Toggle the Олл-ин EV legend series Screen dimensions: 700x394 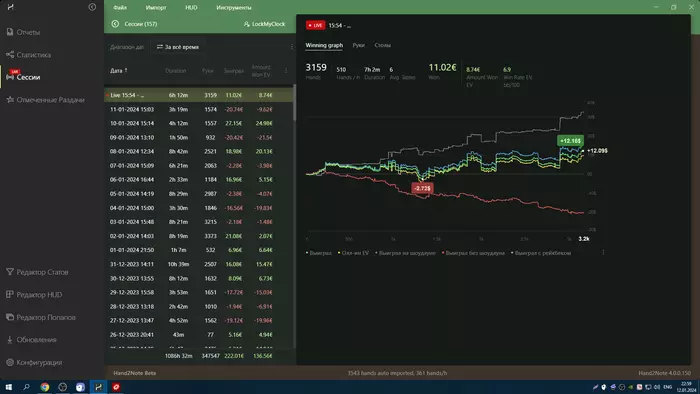tap(353, 253)
